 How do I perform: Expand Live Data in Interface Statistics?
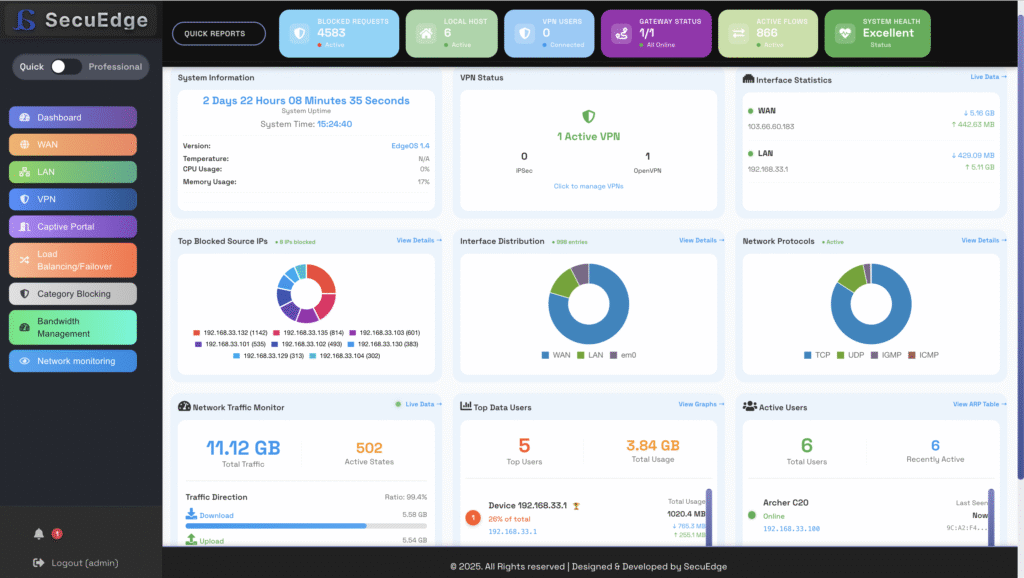(x=988, y=77)
